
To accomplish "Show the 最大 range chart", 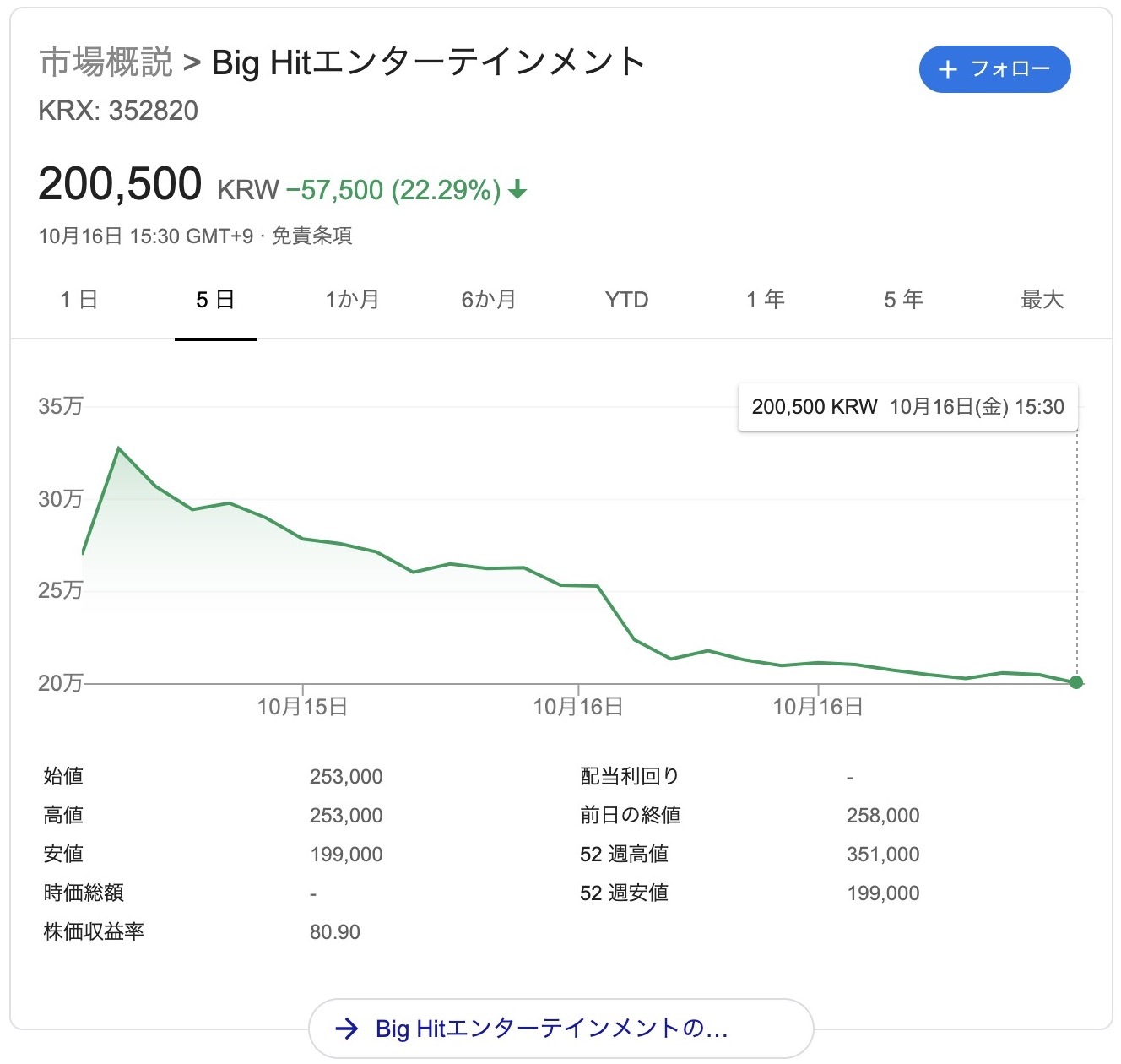I will (1042, 300).
